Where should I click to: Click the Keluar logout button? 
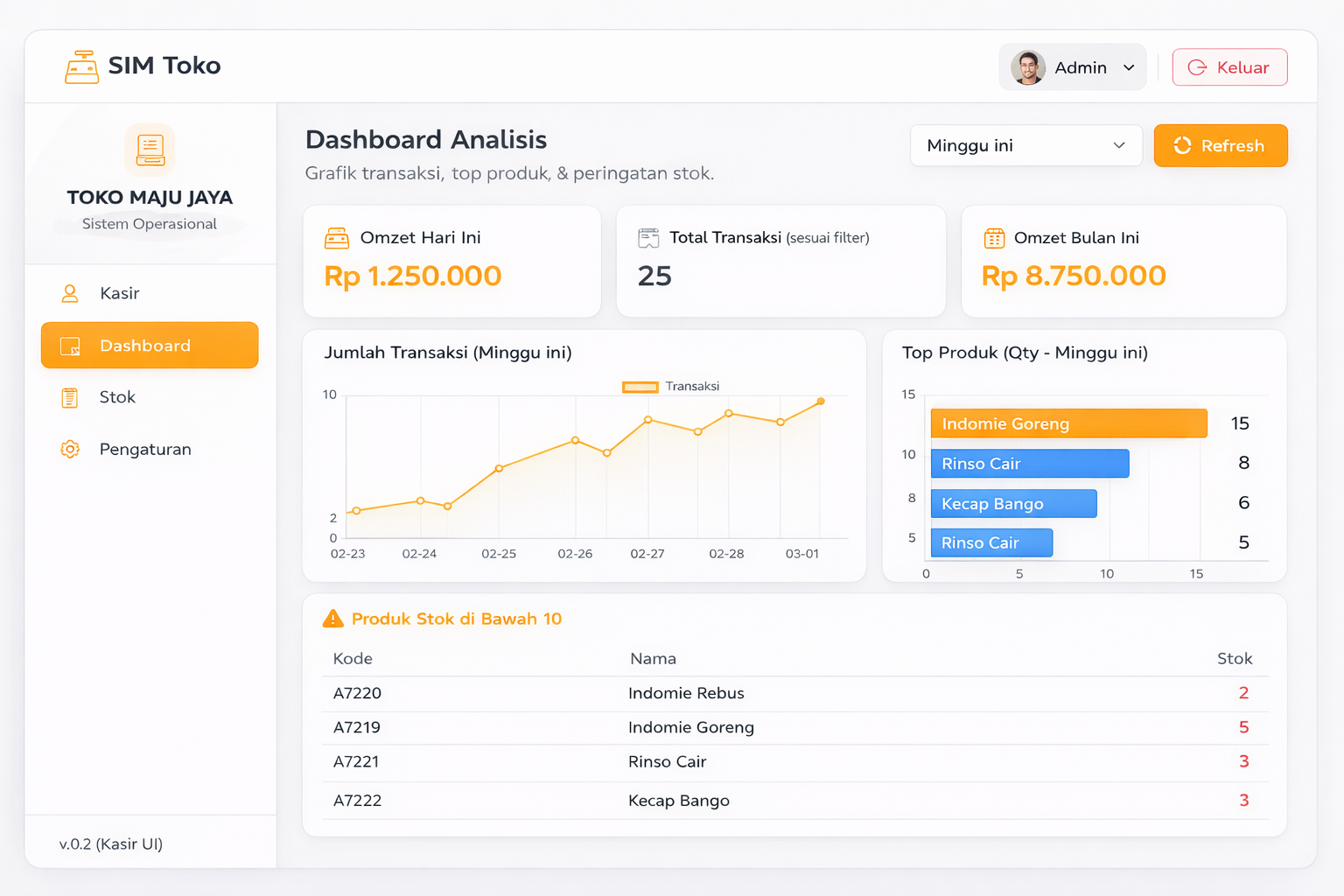coord(1229,67)
